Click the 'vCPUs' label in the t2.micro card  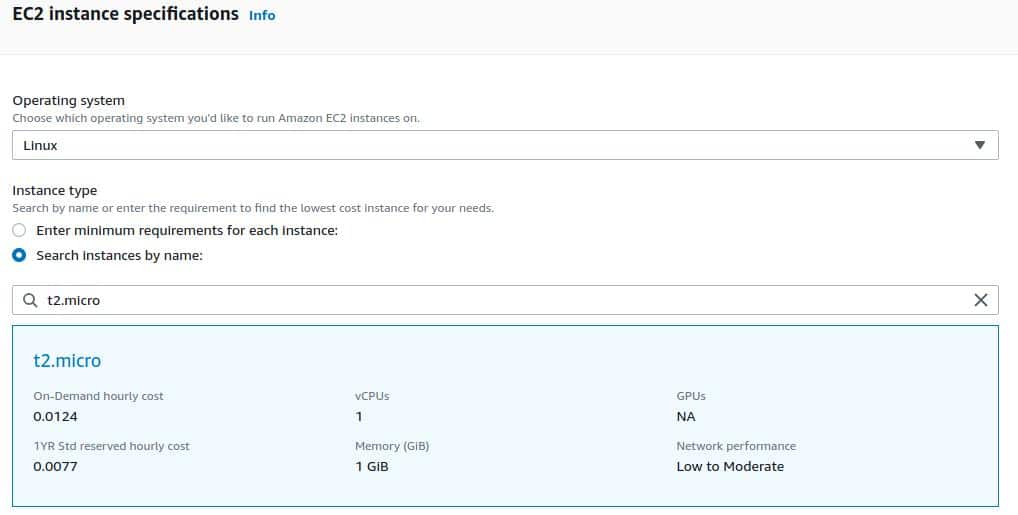click(372, 396)
